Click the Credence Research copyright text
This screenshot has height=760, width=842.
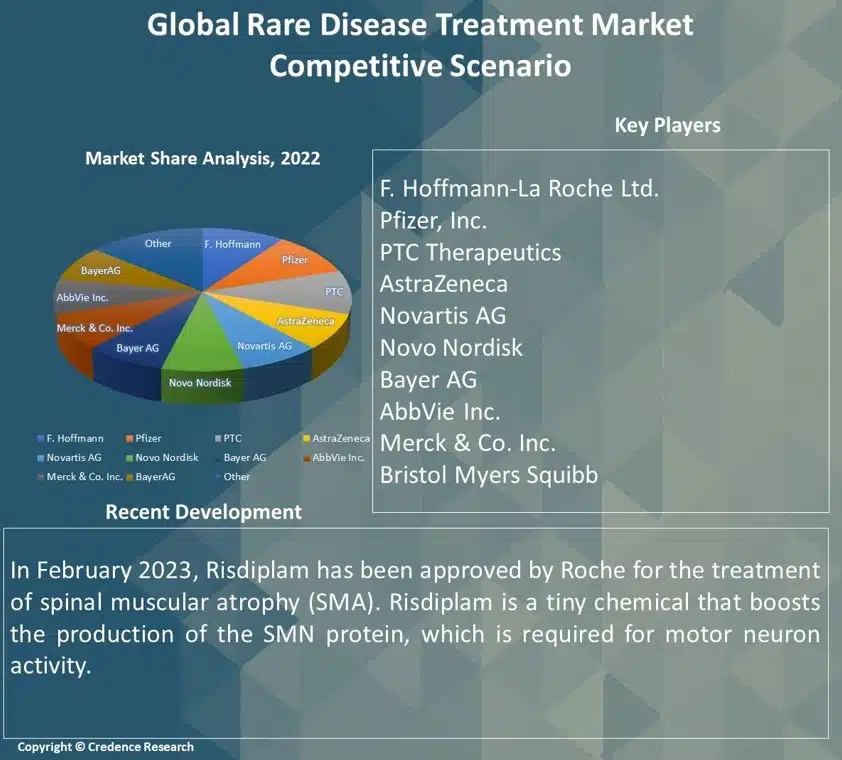[x=106, y=747]
